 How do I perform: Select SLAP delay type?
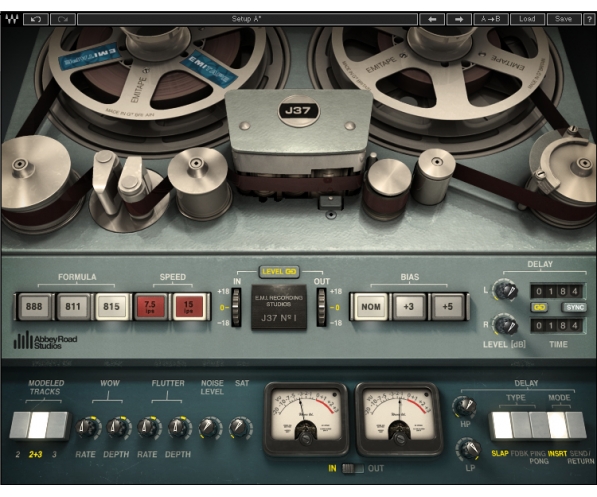tap(502, 425)
